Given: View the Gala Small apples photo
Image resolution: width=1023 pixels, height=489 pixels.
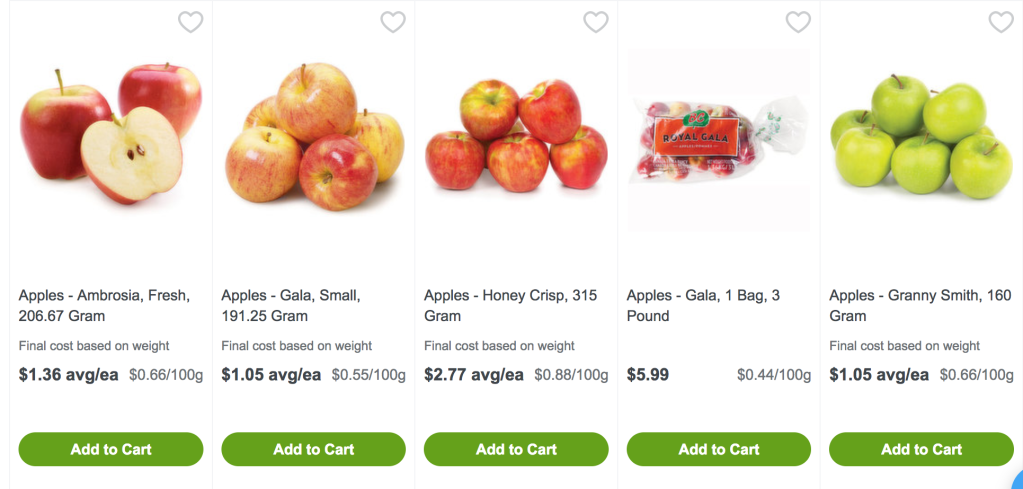Looking at the screenshot, I should [x=313, y=138].
